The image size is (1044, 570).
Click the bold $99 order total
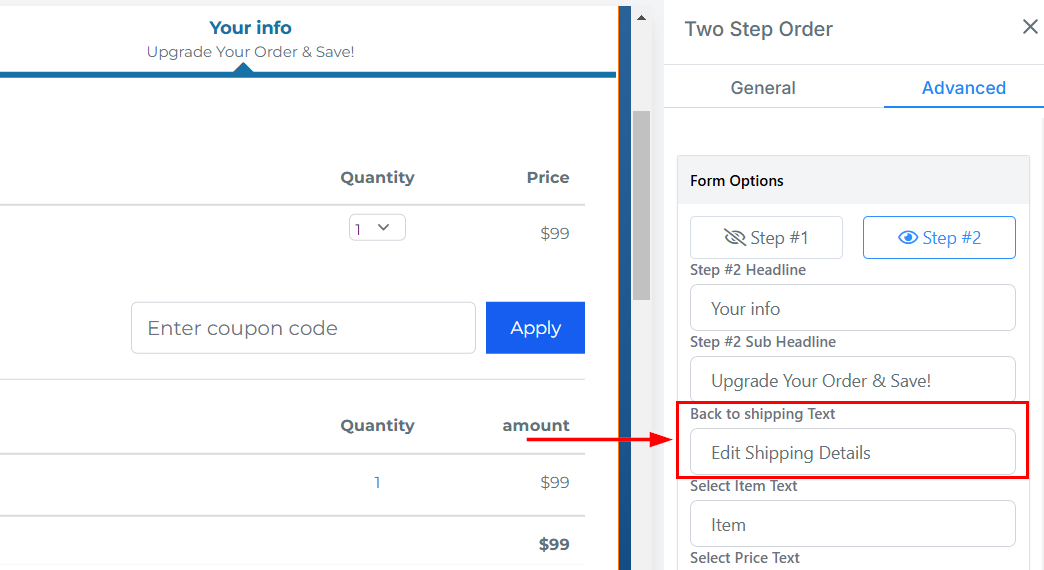pyautogui.click(x=554, y=544)
